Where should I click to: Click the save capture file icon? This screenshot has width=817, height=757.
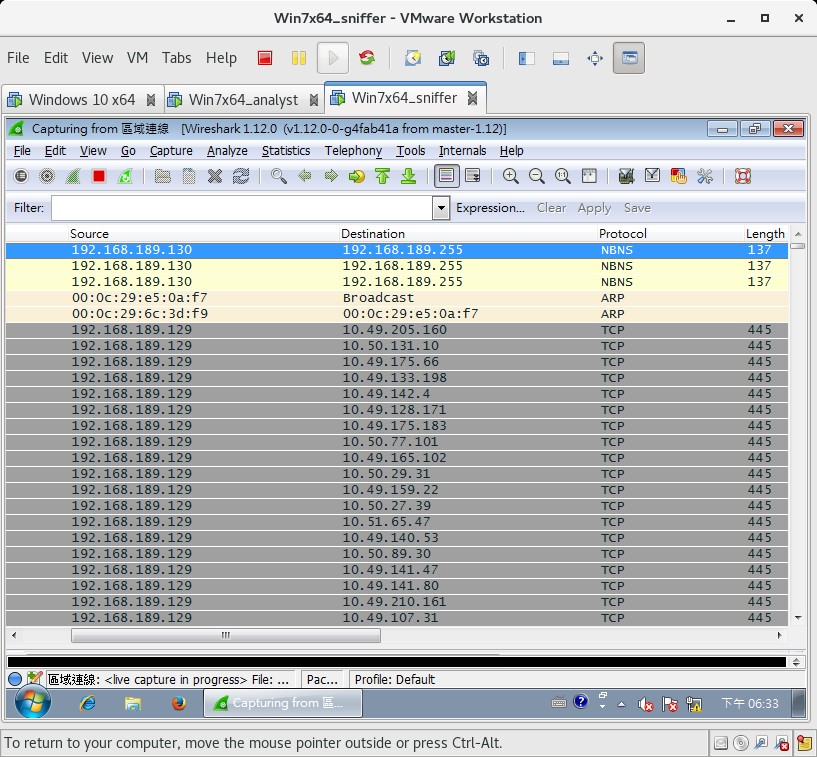pyautogui.click(x=189, y=176)
